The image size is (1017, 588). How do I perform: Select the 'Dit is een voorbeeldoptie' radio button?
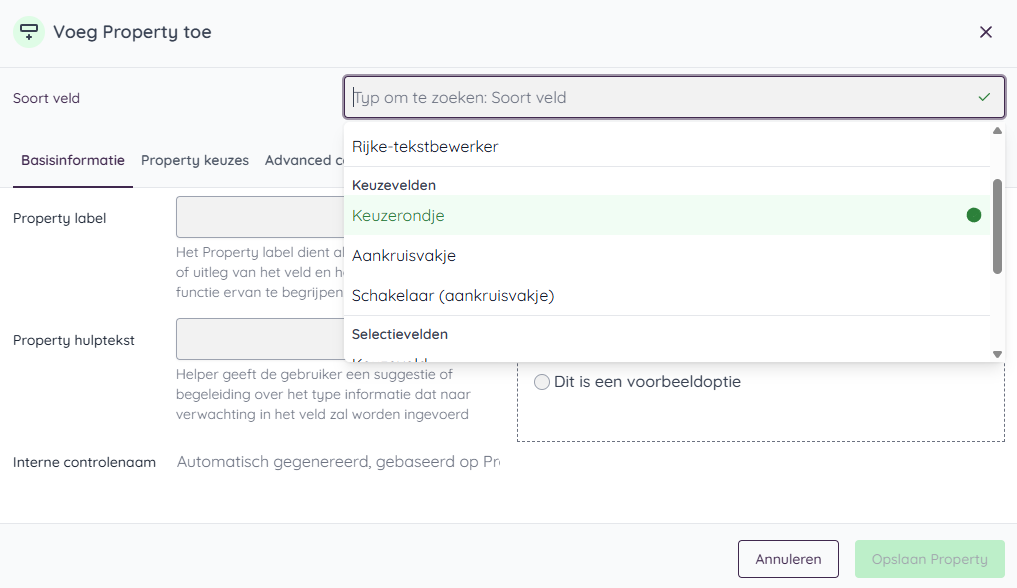click(541, 381)
